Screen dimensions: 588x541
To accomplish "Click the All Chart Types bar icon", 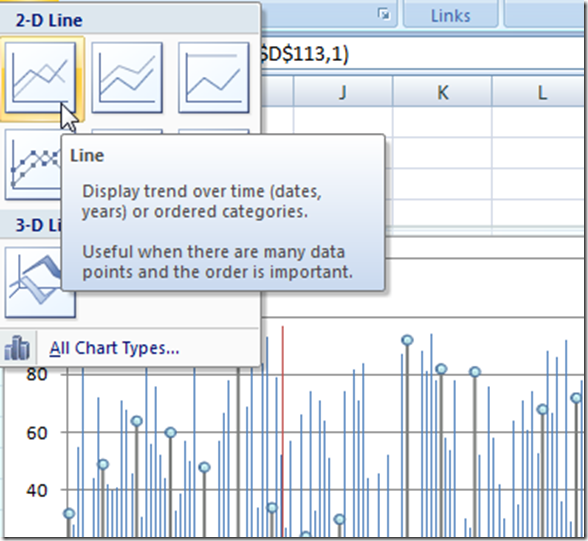I will pos(17,348).
